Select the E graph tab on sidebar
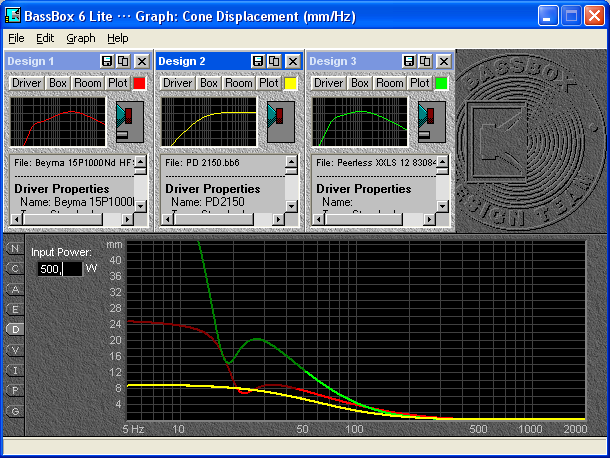The width and height of the screenshot is (610, 458). click(x=15, y=309)
